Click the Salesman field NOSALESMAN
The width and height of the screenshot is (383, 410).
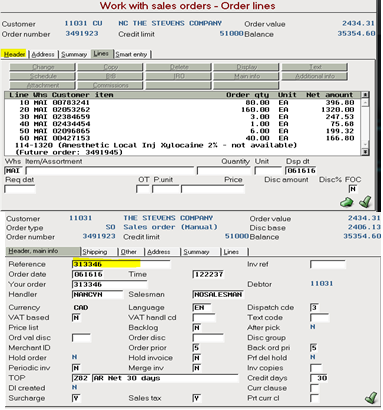click(x=218, y=295)
